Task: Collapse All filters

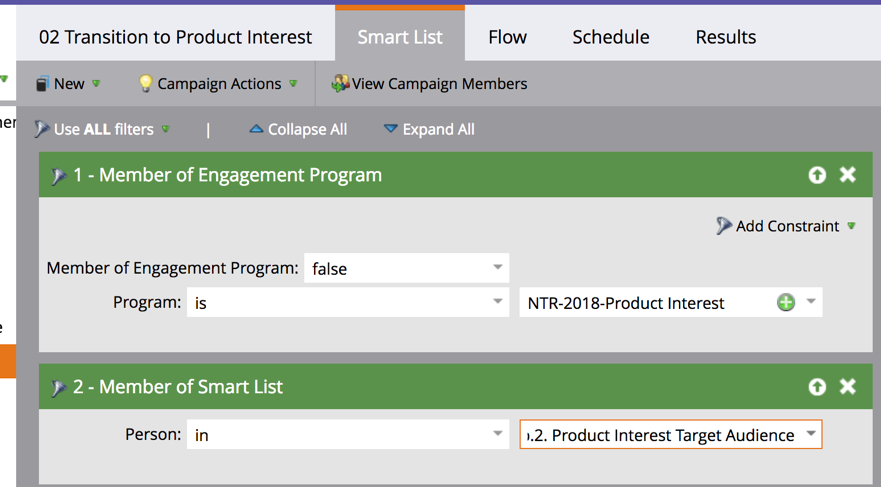Action: pyautogui.click(x=298, y=129)
